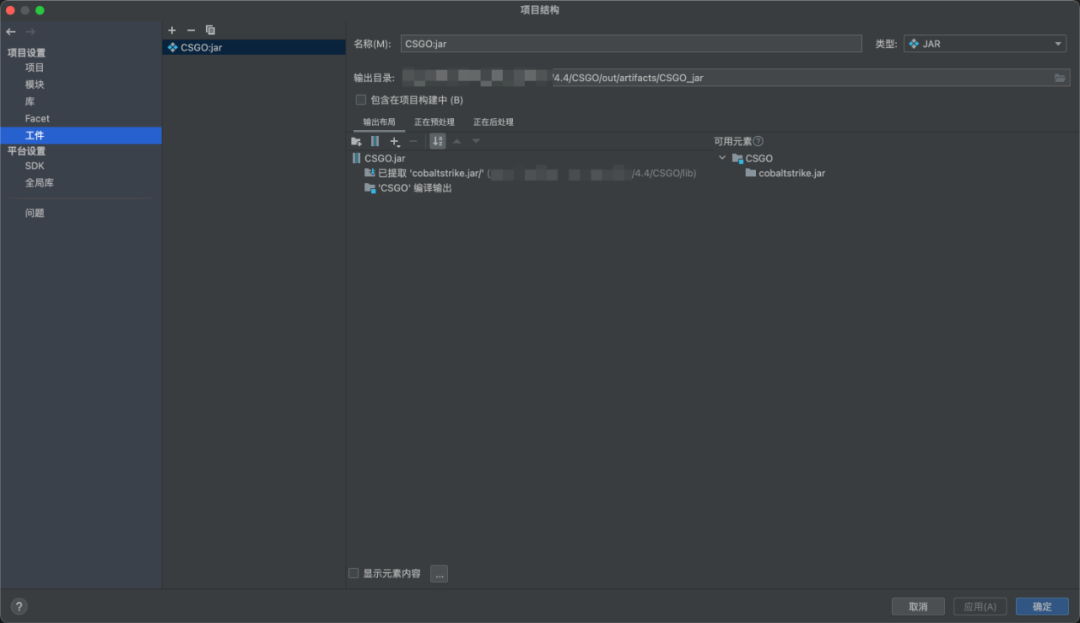Open ellipsis options button near show content
The height and width of the screenshot is (623, 1080).
click(x=439, y=574)
